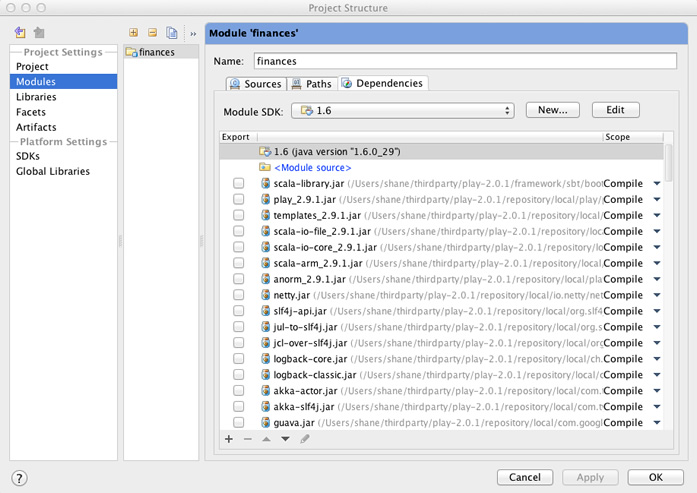697x493 pixels.
Task: Check the export box for guava.jar
Action: (238, 423)
